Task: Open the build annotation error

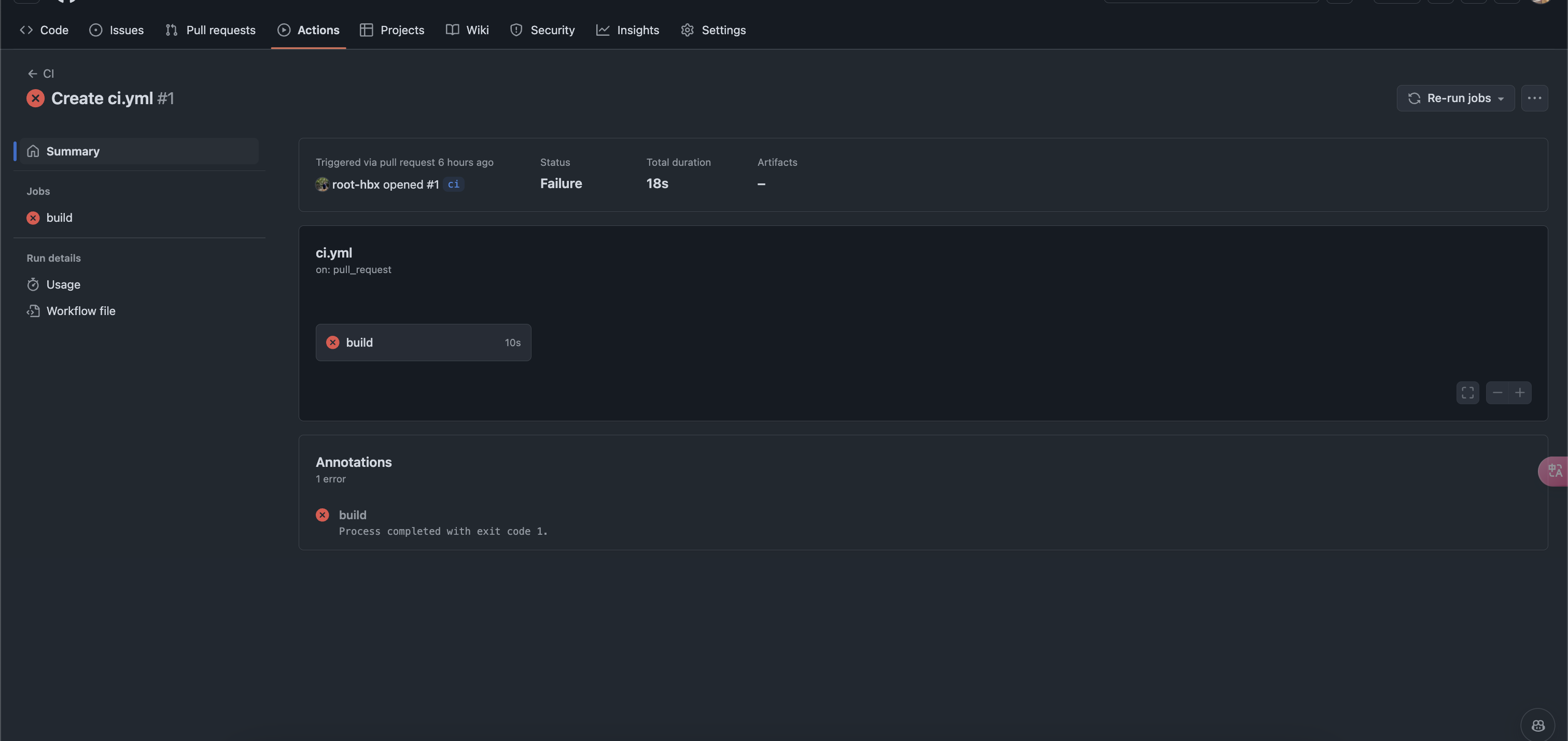Action: pyautogui.click(x=353, y=515)
